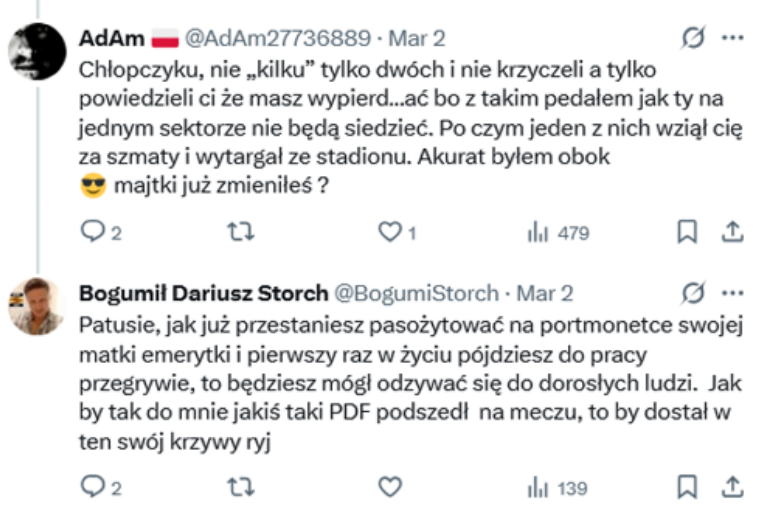Click the Bogumił Dariusz Storch display name
This screenshot has height=513, width=769.
tap(202, 293)
